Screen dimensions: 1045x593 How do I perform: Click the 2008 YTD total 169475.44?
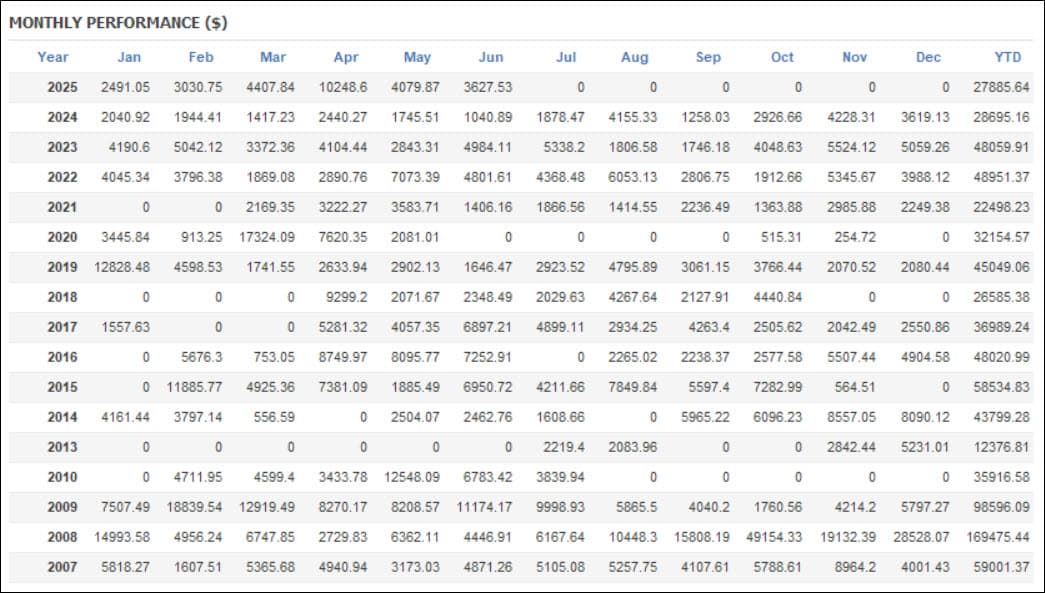(x=998, y=537)
